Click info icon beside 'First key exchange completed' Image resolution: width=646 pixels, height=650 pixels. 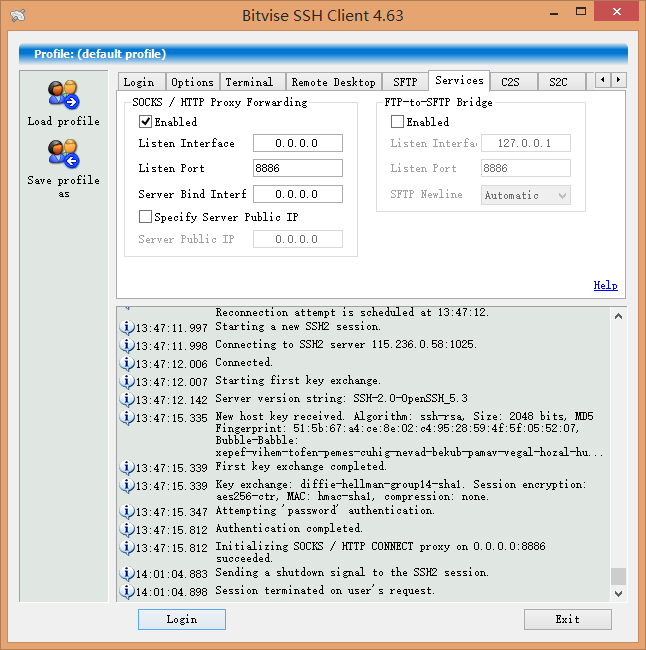click(127, 468)
